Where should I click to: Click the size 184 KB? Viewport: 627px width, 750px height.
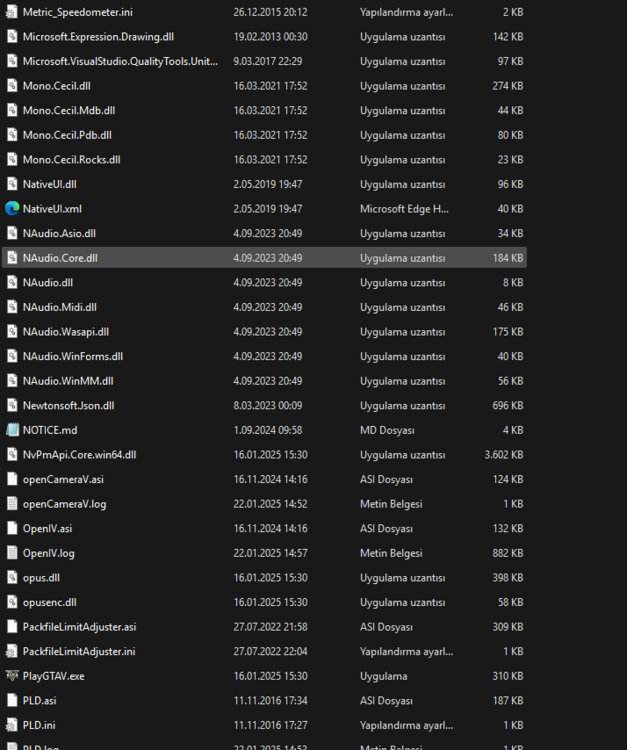tap(508, 258)
